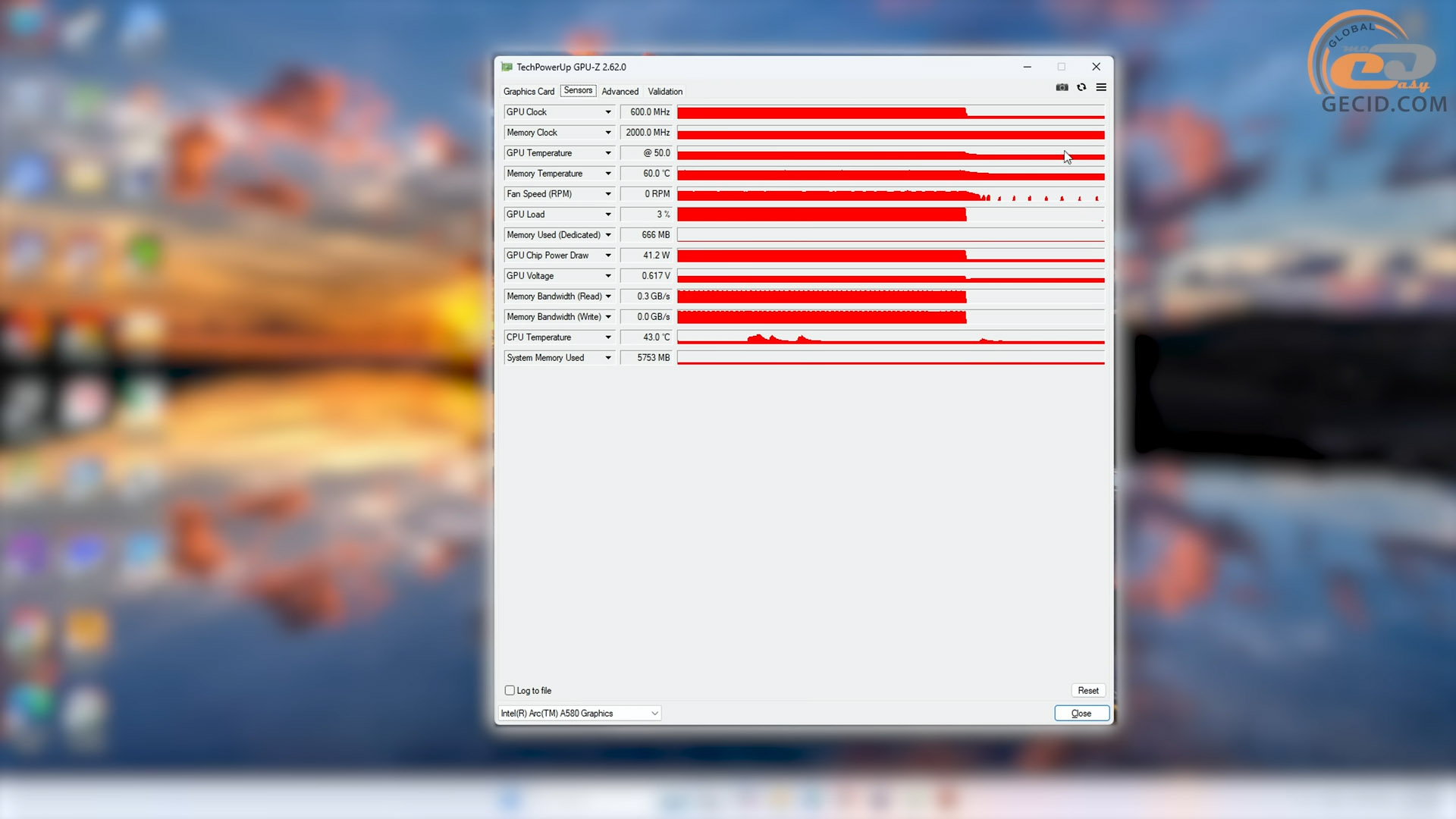Select the Sensors tab

[x=578, y=90]
